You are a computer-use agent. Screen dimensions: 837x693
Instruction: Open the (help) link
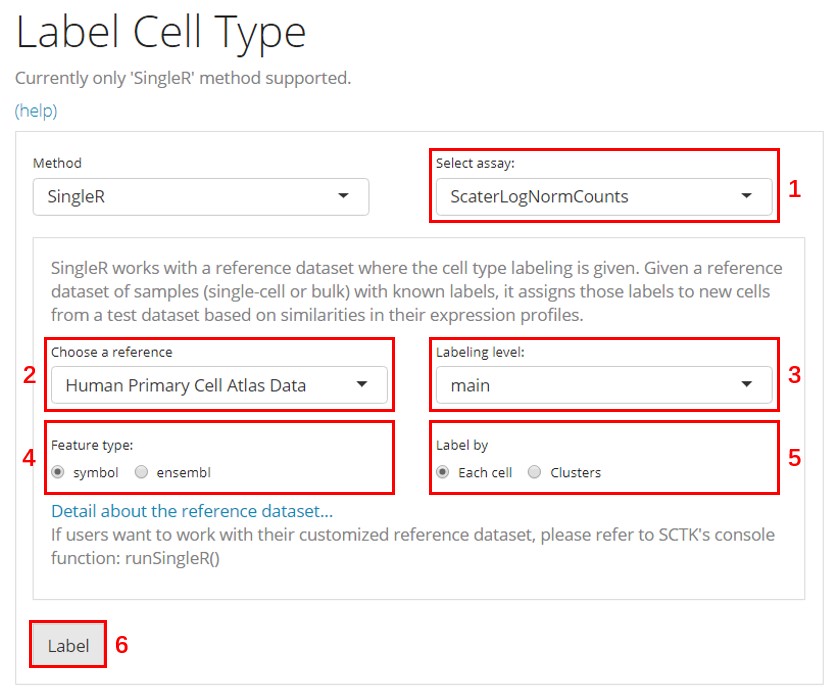[36, 111]
